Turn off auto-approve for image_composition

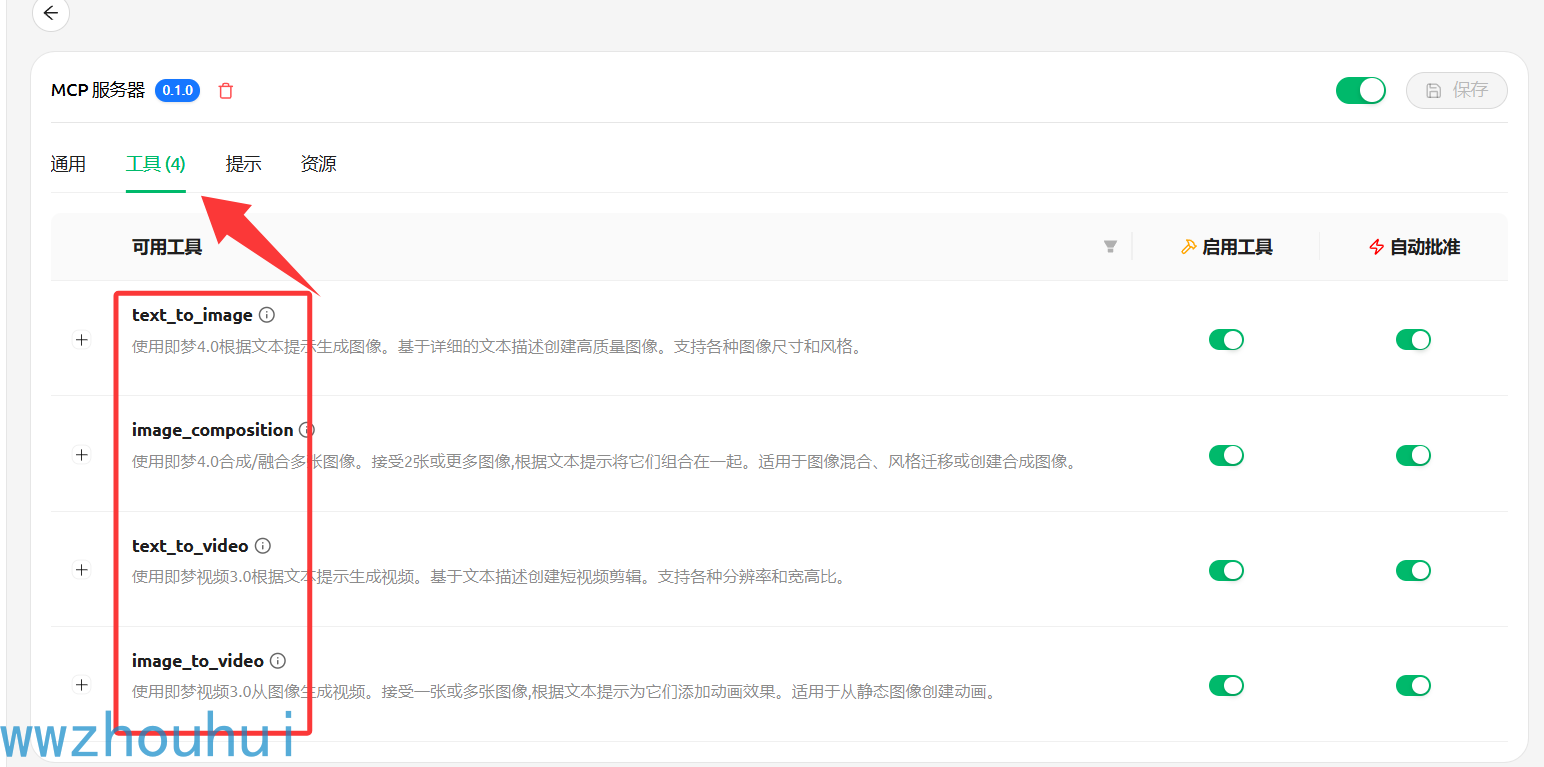1413,455
